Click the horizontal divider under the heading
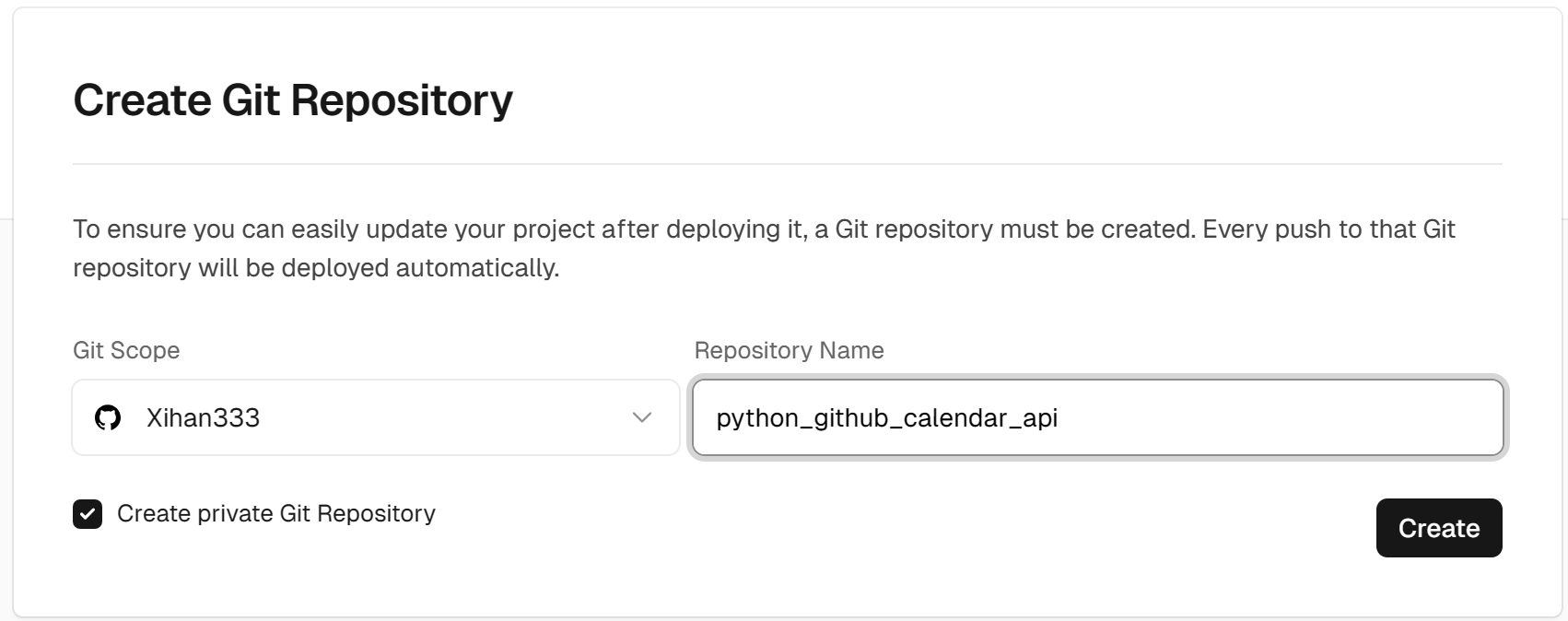1568x621 pixels. tap(788, 164)
